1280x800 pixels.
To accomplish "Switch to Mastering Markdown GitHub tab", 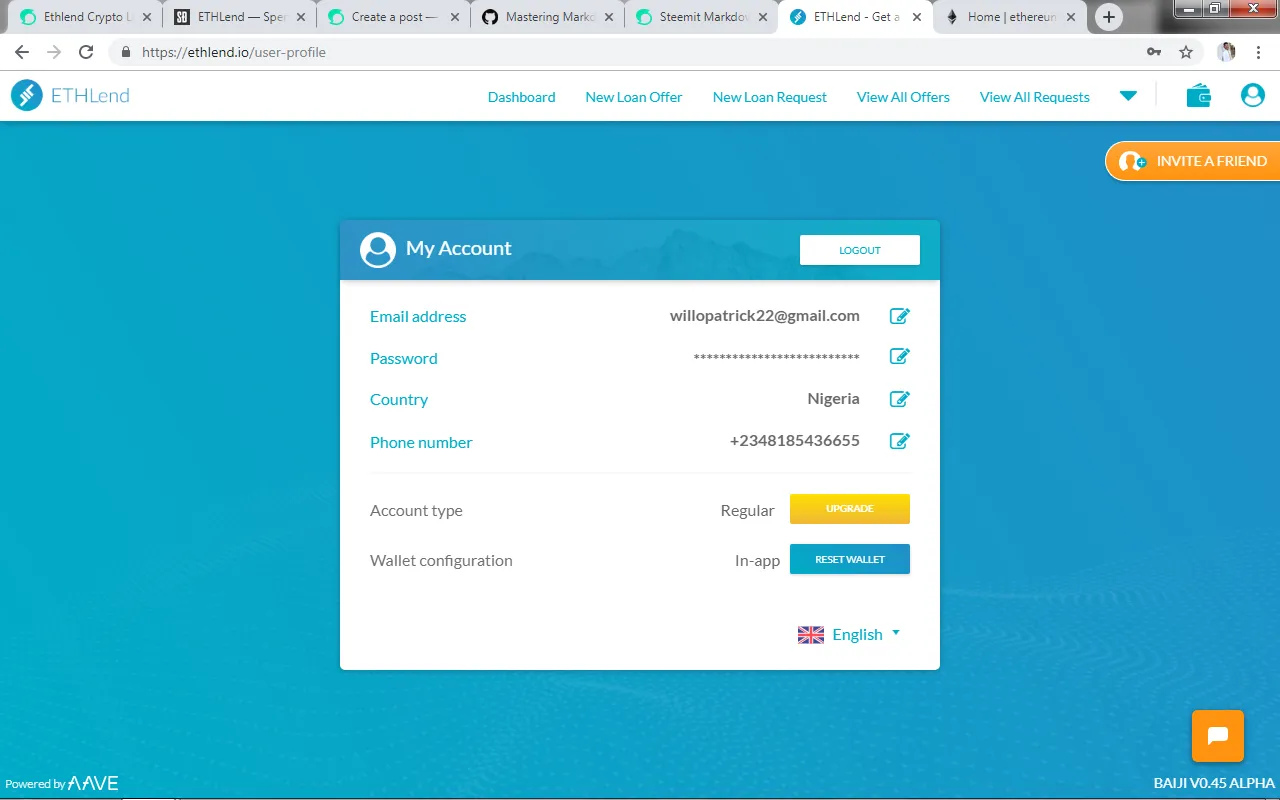I will pyautogui.click(x=545, y=17).
